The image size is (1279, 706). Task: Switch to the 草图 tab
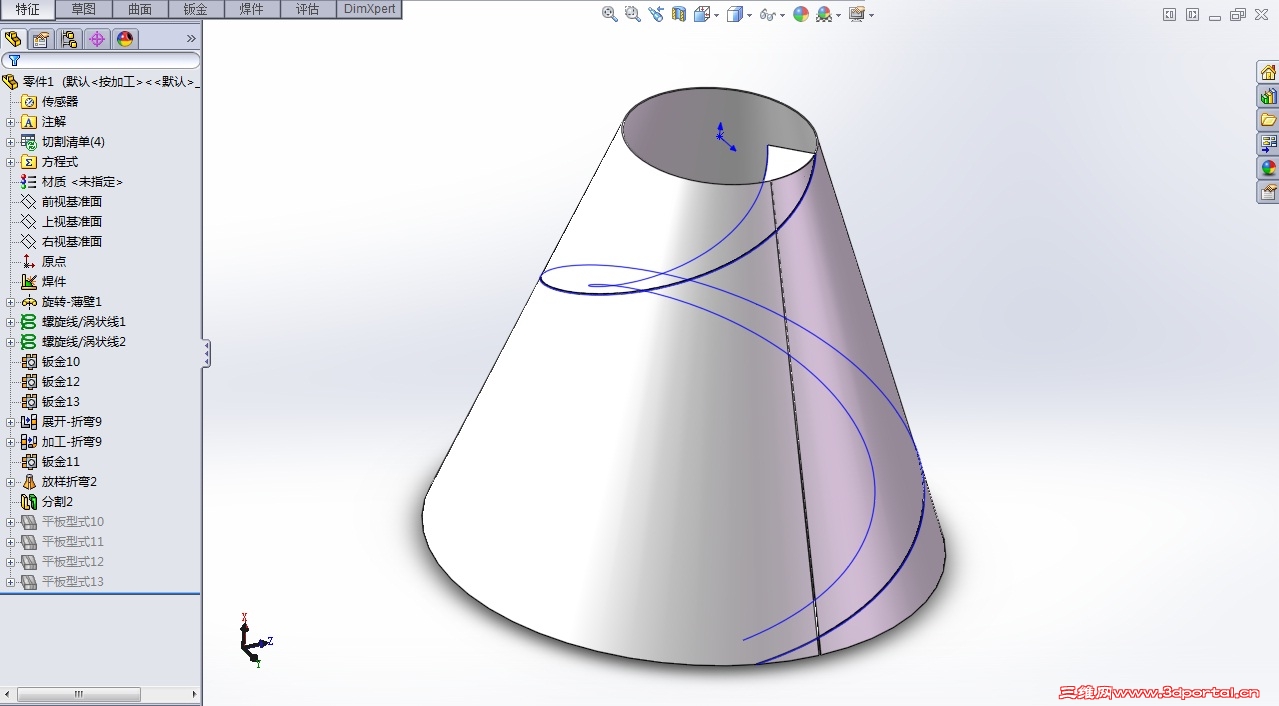[x=84, y=9]
